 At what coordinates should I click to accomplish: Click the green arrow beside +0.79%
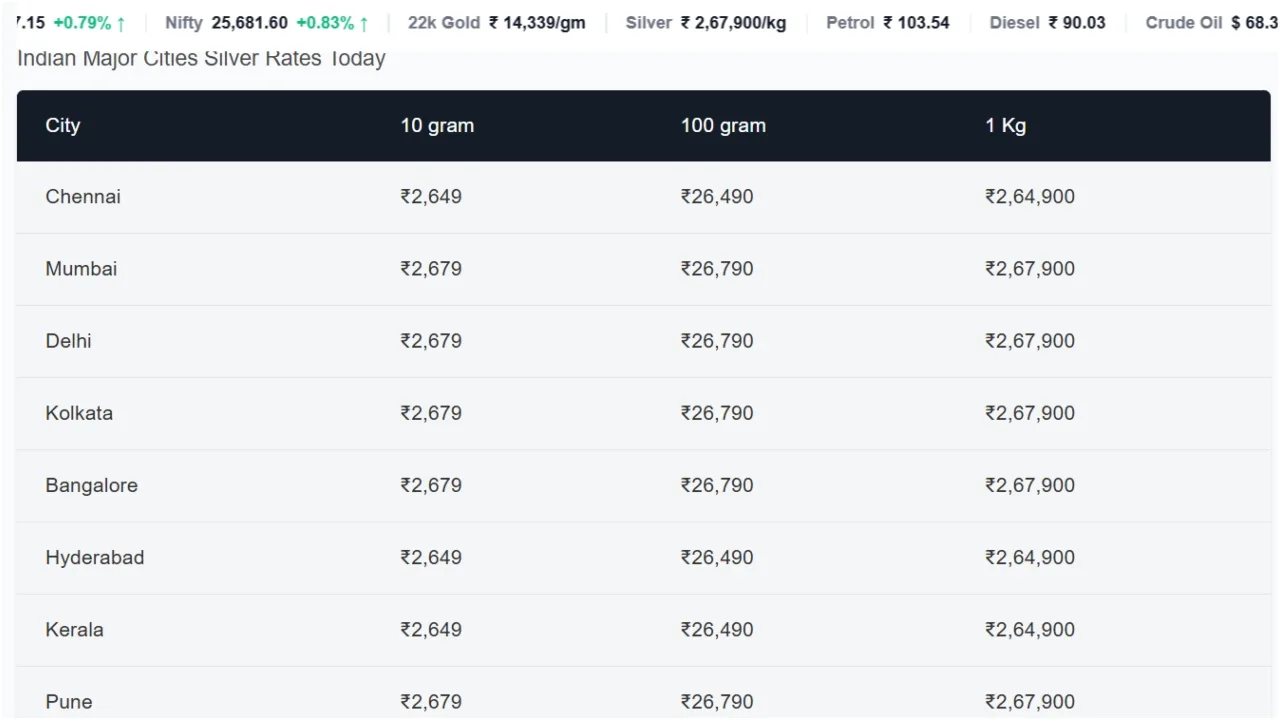[121, 23]
